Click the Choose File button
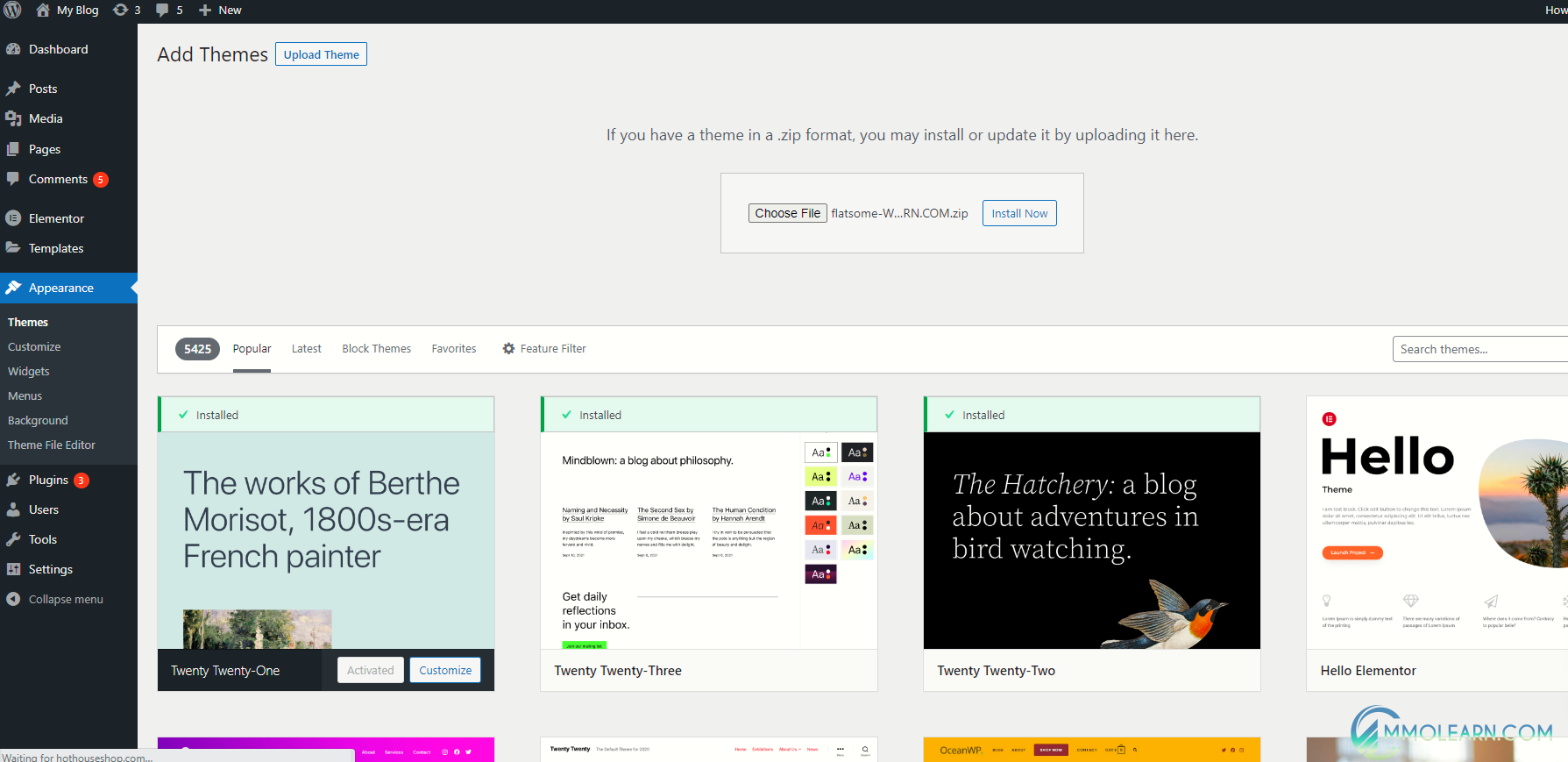The height and width of the screenshot is (762, 1568). (x=787, y=213)
